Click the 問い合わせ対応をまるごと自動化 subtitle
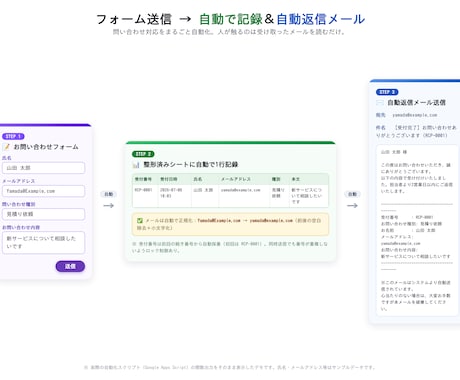Image resolution: width=460 pixels, height=380 pixels. coord(229,32)
